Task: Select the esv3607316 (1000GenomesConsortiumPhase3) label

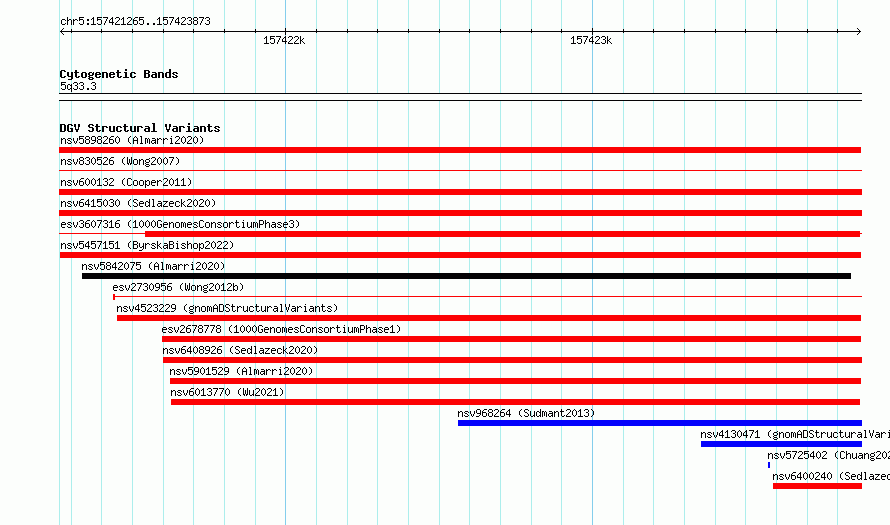Action: click(180, 224)
